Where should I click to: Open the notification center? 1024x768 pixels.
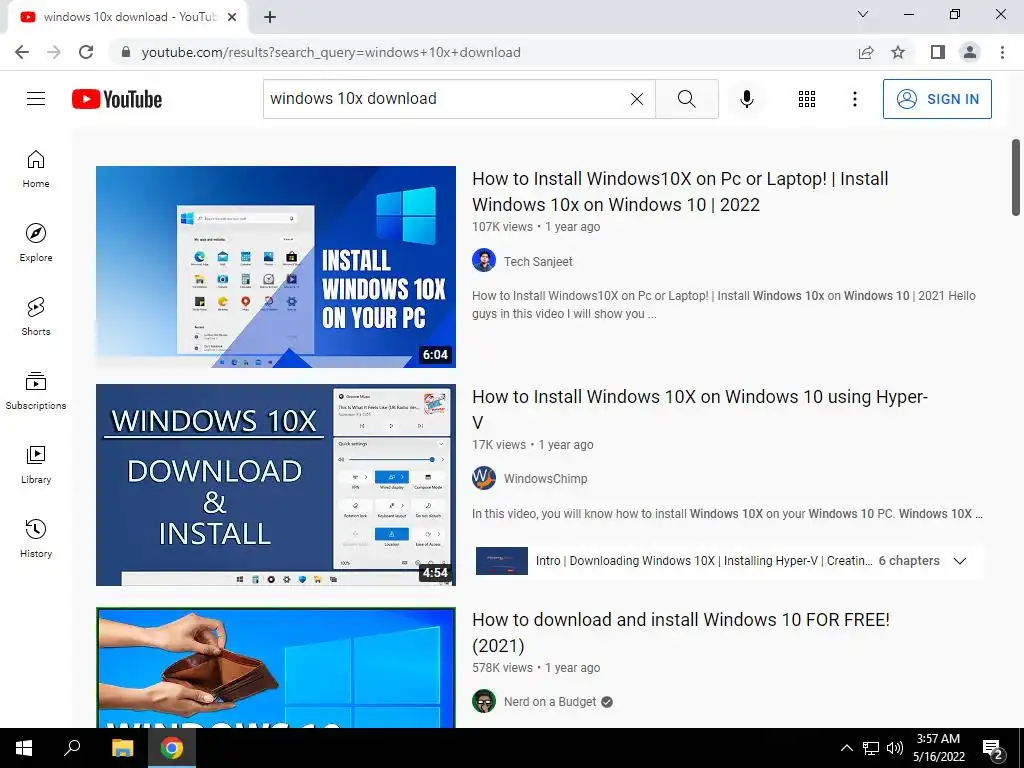point(993,750)
